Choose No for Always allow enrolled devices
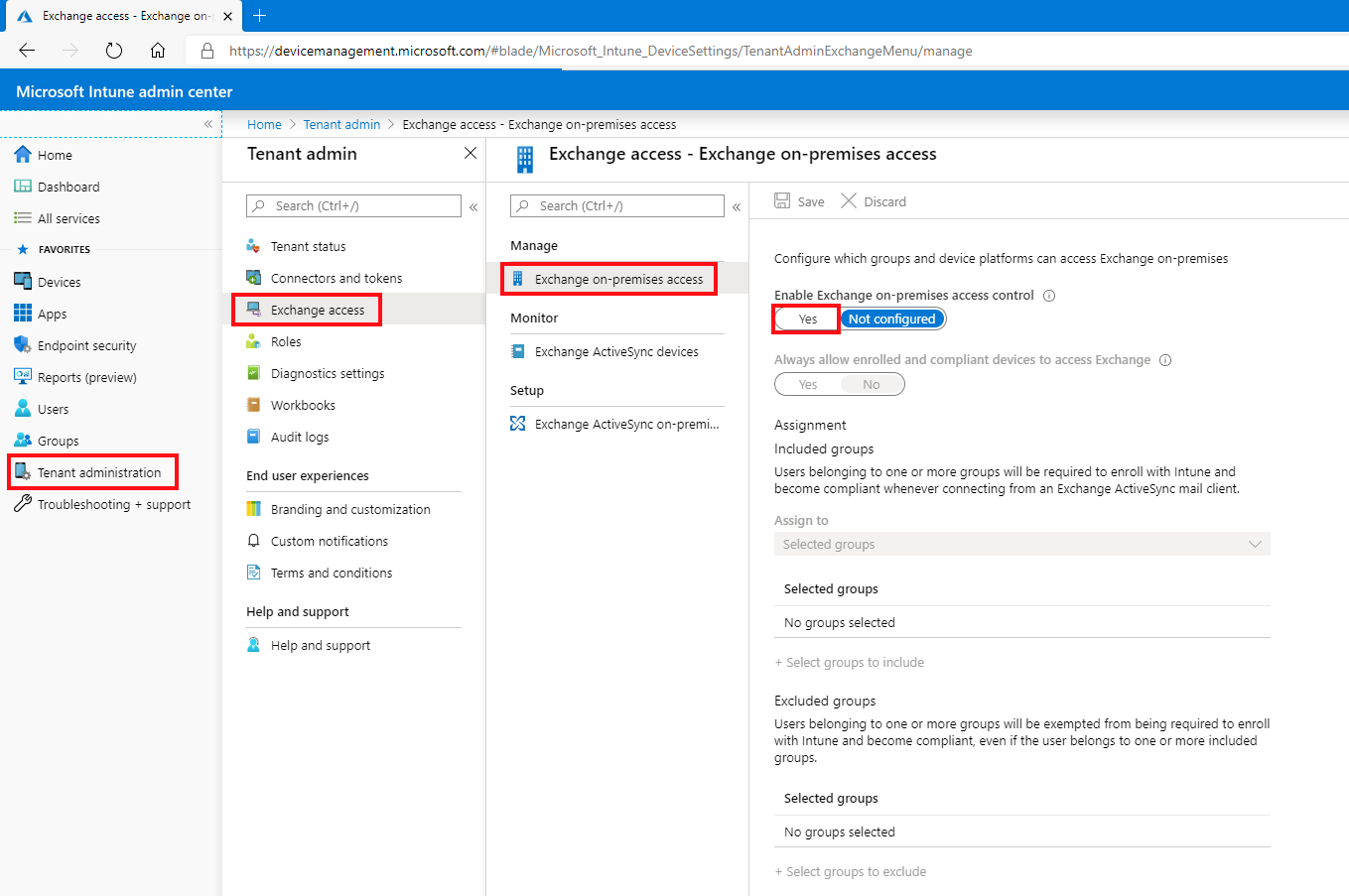Viewport: 1349px width, 896px height. tap(872, 385)
